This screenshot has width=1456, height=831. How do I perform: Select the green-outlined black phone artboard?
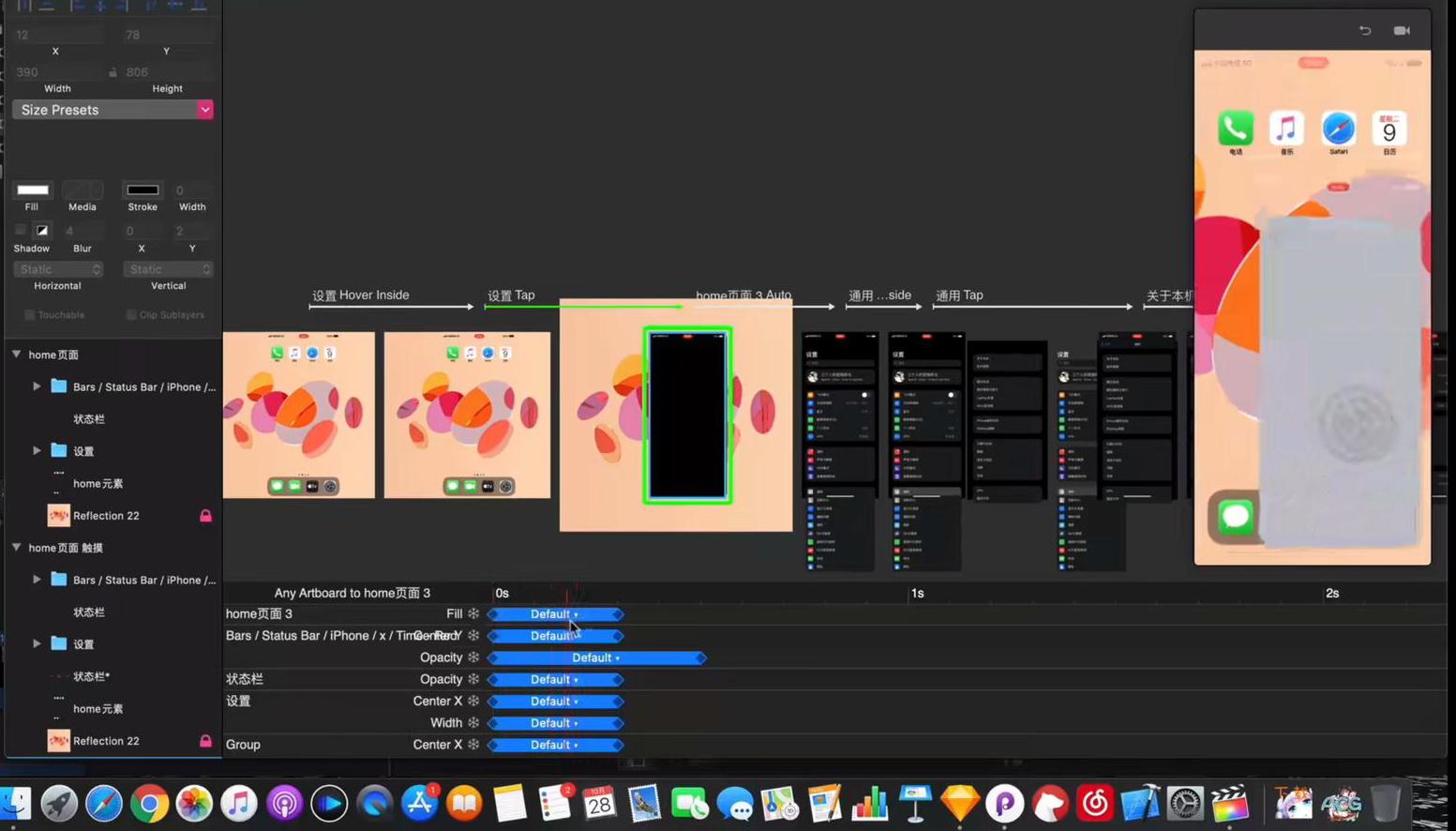coord(687,415)
